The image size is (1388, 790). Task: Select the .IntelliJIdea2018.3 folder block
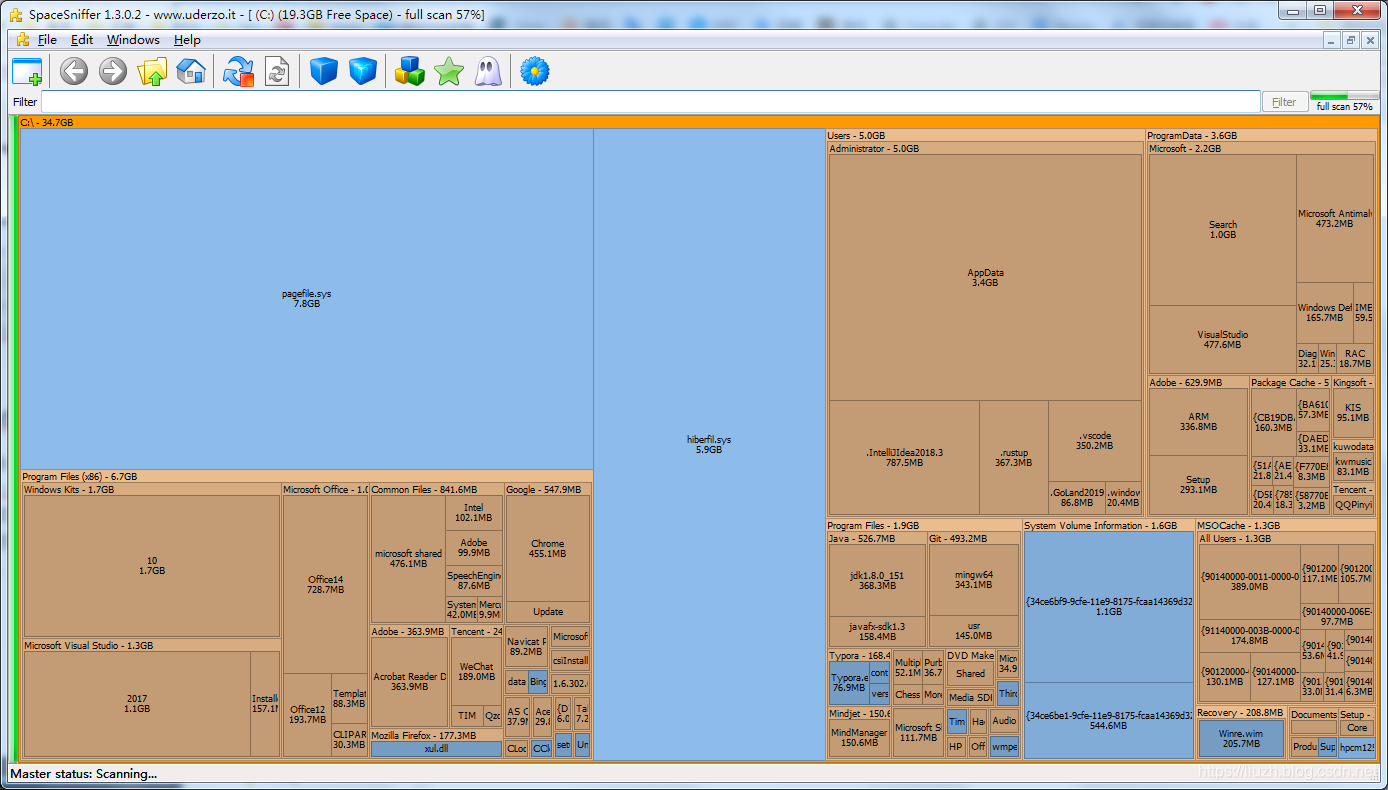904,457
